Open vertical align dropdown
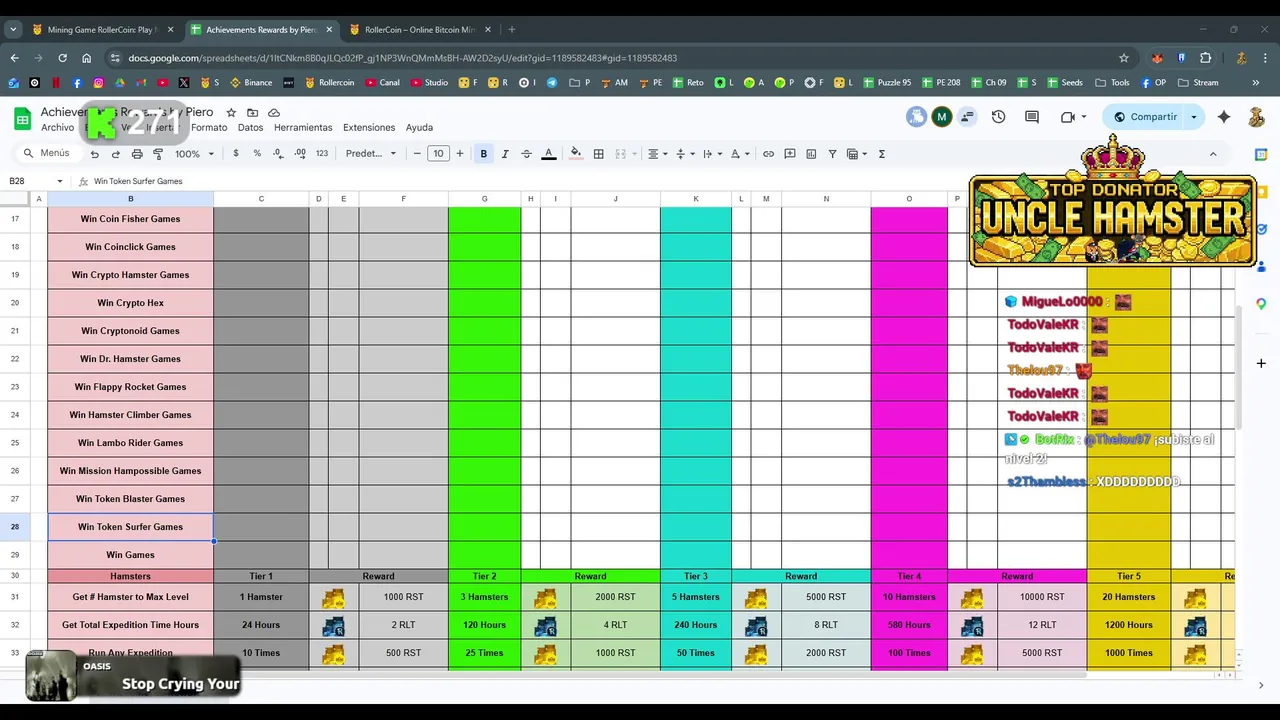This screenshot has height=720, width=1280. (684, 154)
